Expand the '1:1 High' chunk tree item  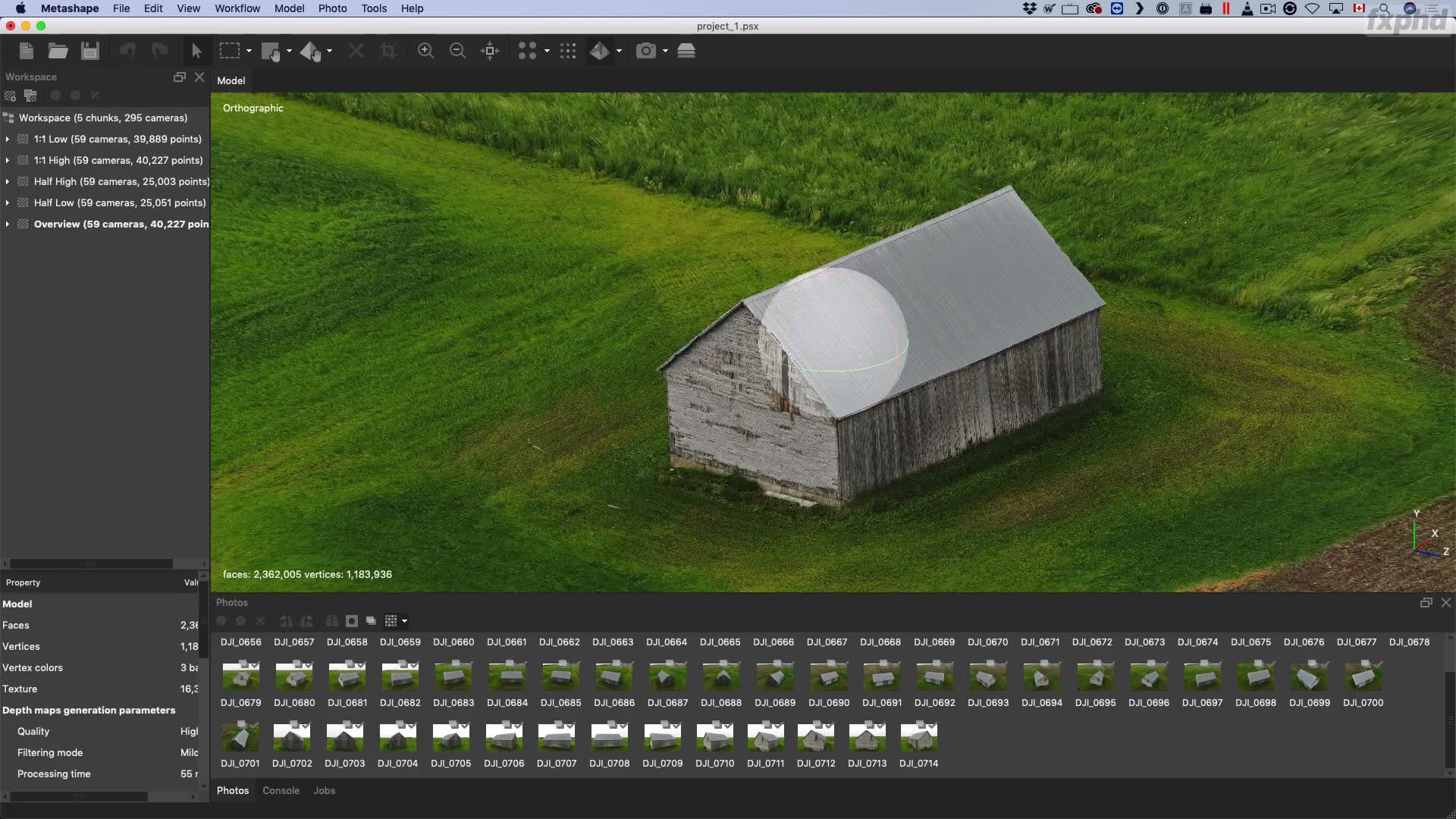[x=7, y=160]
